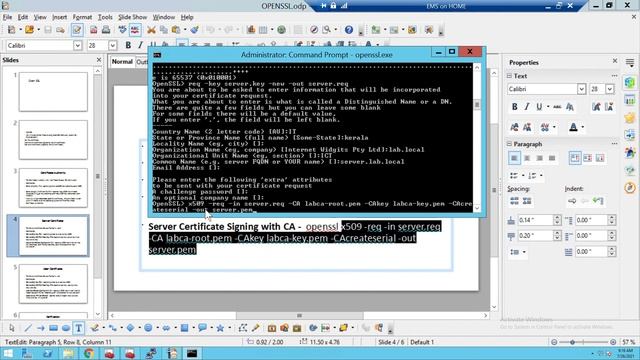Image resolution: width=640 pixels, height=360 pixels.
Task: Open the Tools menu
Action: point(105,17)
